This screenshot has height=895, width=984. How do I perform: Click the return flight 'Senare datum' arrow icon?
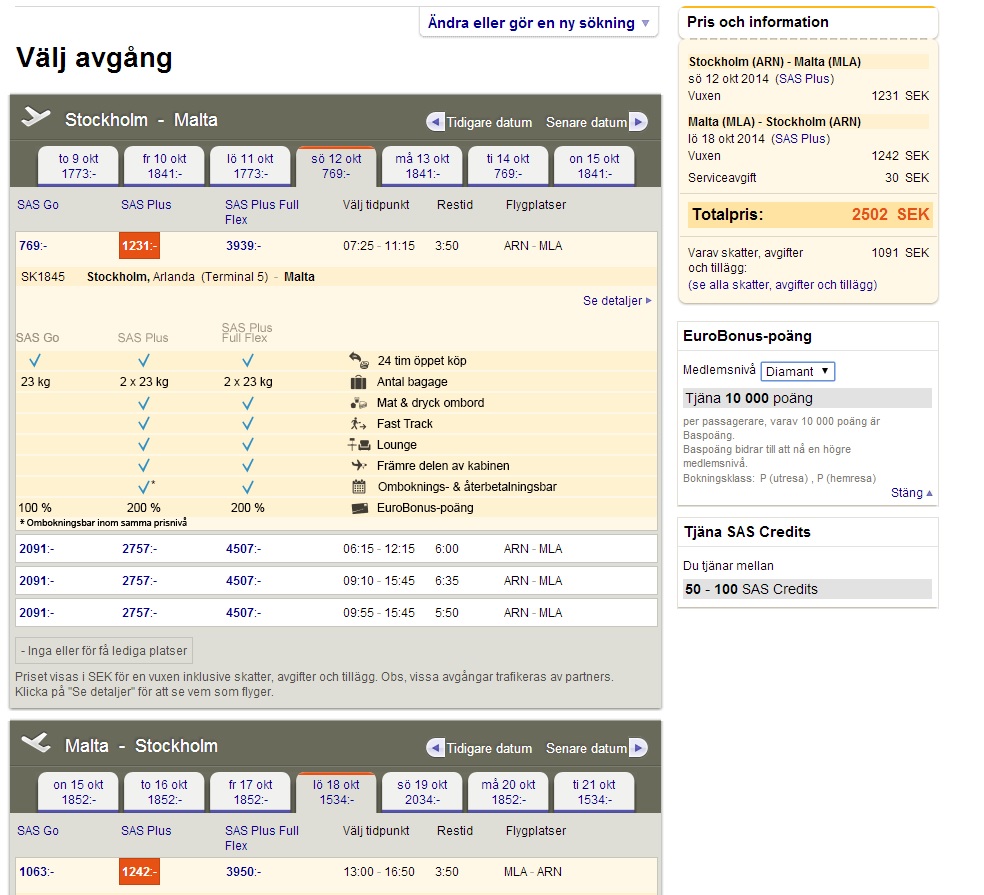(638, 748)
